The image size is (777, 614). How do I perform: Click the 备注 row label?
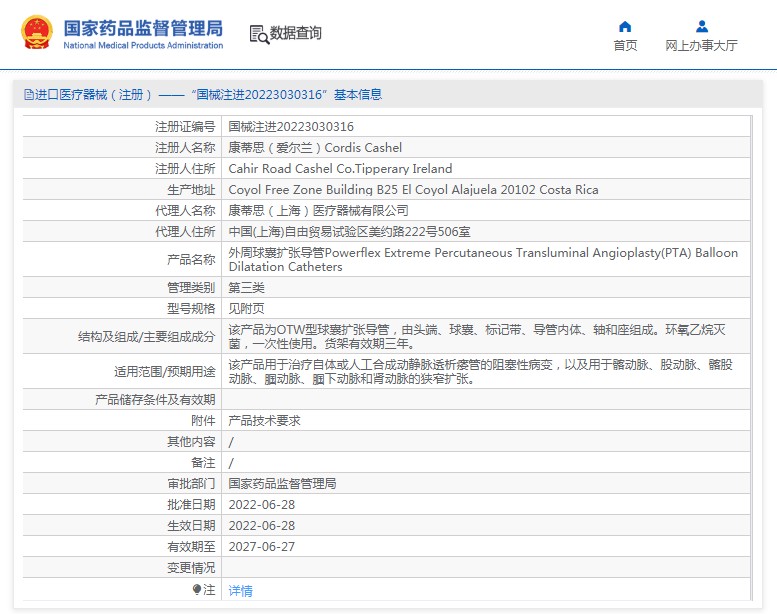203,463
